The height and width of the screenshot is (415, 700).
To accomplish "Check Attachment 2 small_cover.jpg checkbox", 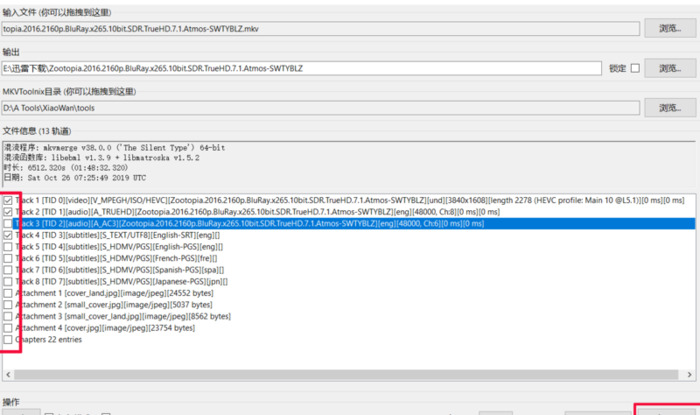I will 10,305.
